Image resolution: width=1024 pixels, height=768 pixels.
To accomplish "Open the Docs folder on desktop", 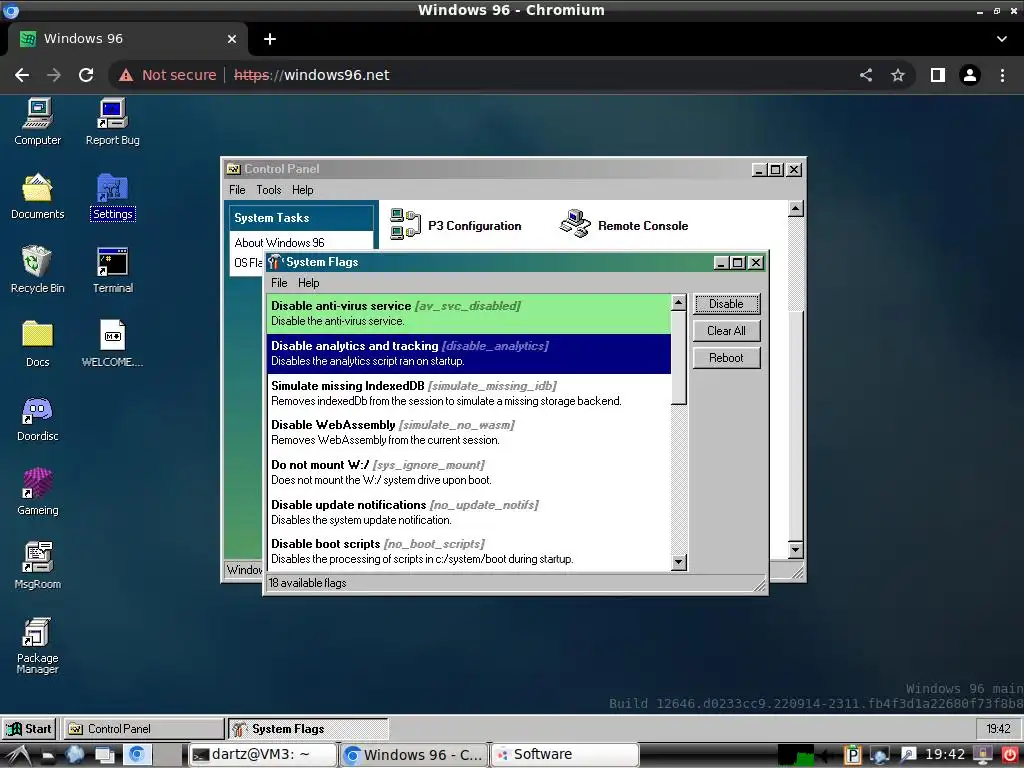I will click(x=37, y=344).
